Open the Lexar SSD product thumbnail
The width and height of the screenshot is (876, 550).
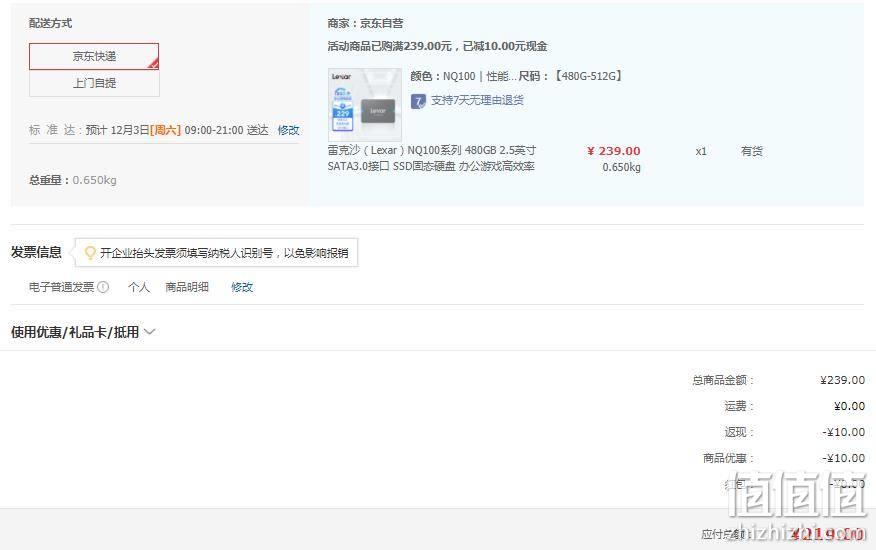click(364, 105)
